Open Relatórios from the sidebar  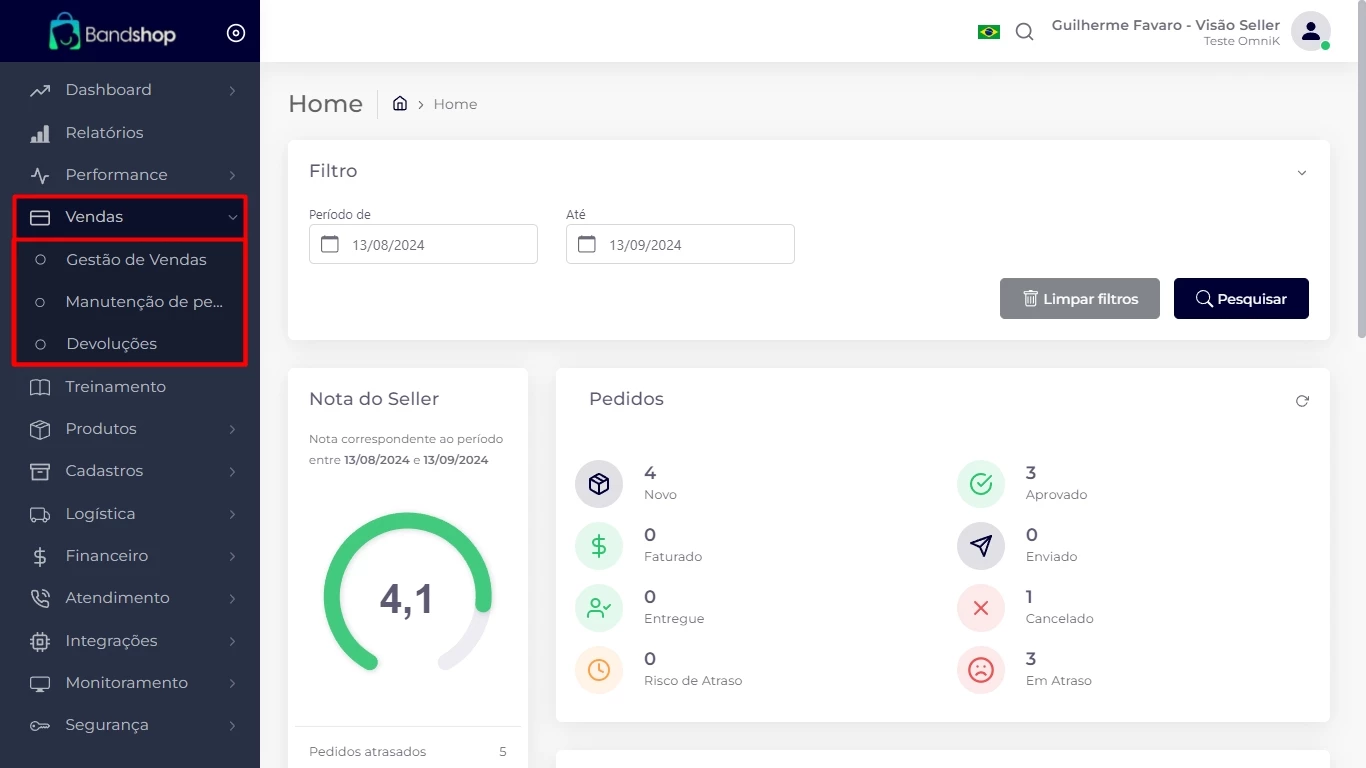104,132
